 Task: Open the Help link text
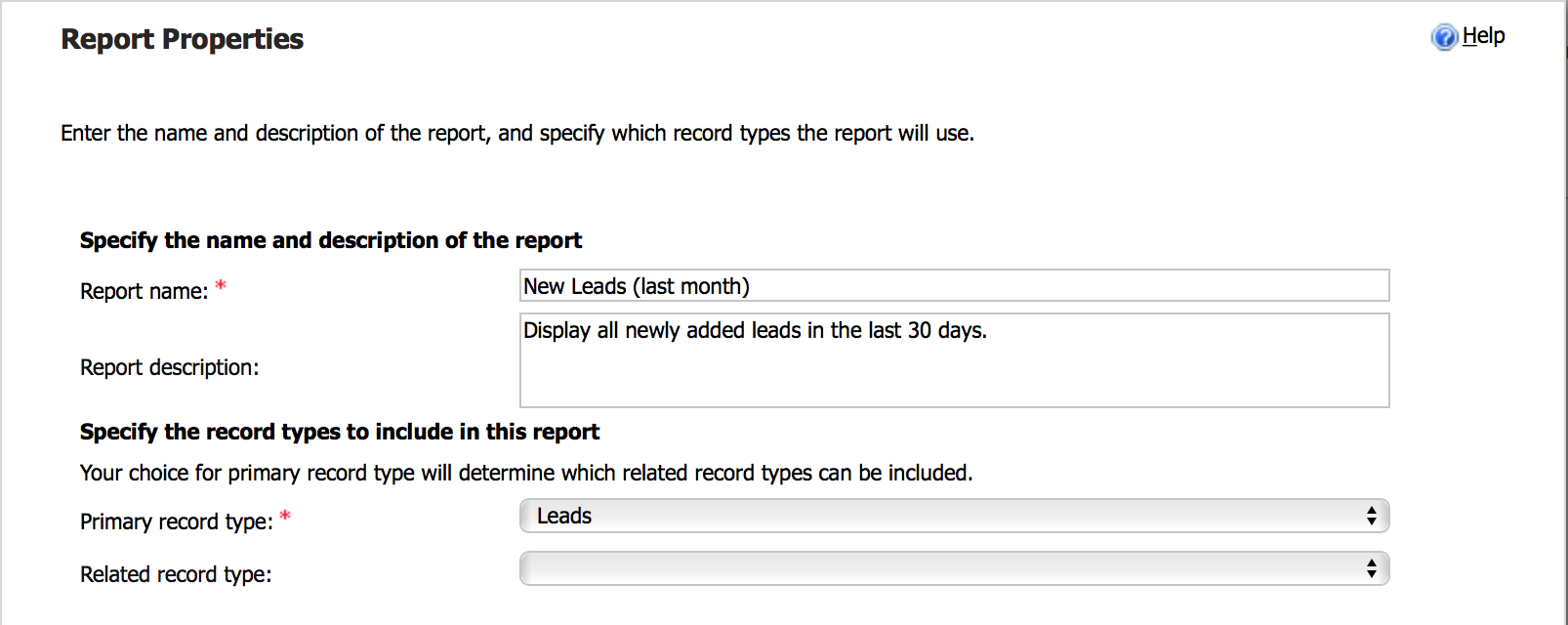pos(1483,36)
